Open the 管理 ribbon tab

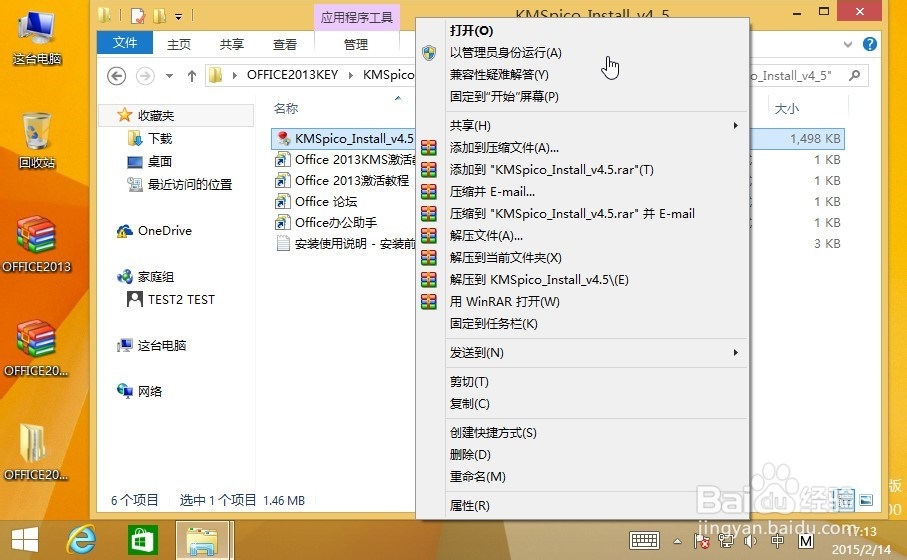coord(356,44)
